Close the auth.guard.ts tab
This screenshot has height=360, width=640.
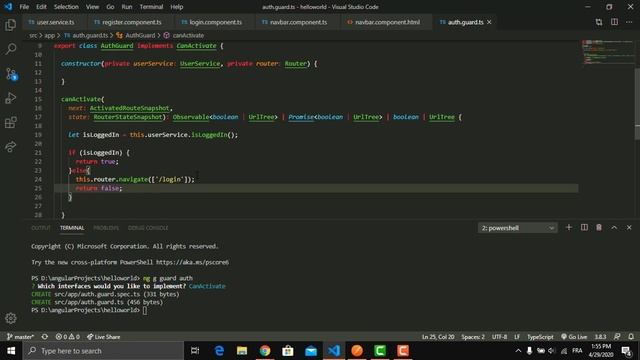(489, 22)
